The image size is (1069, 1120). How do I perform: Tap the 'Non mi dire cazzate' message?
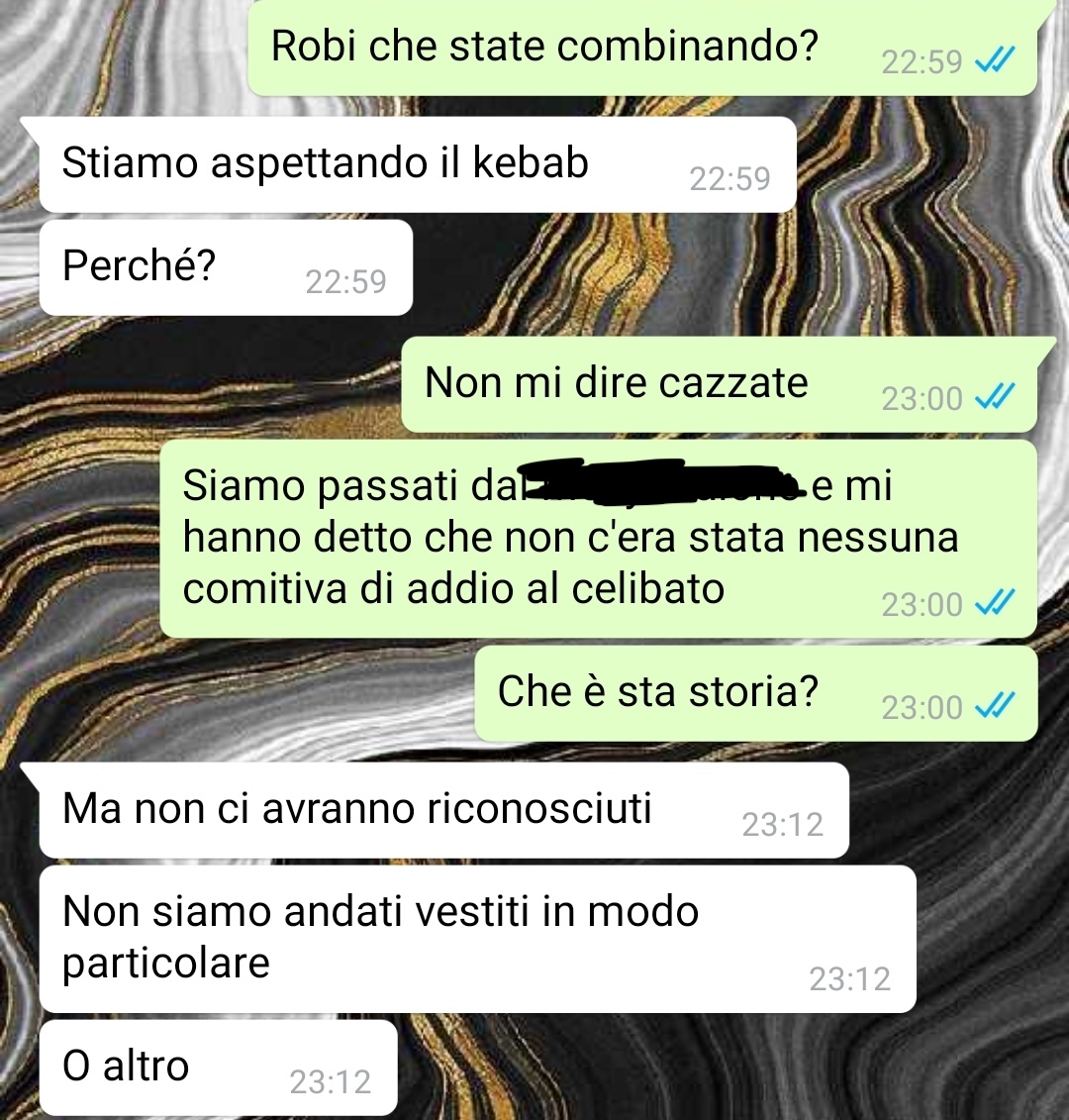(719, 384)
